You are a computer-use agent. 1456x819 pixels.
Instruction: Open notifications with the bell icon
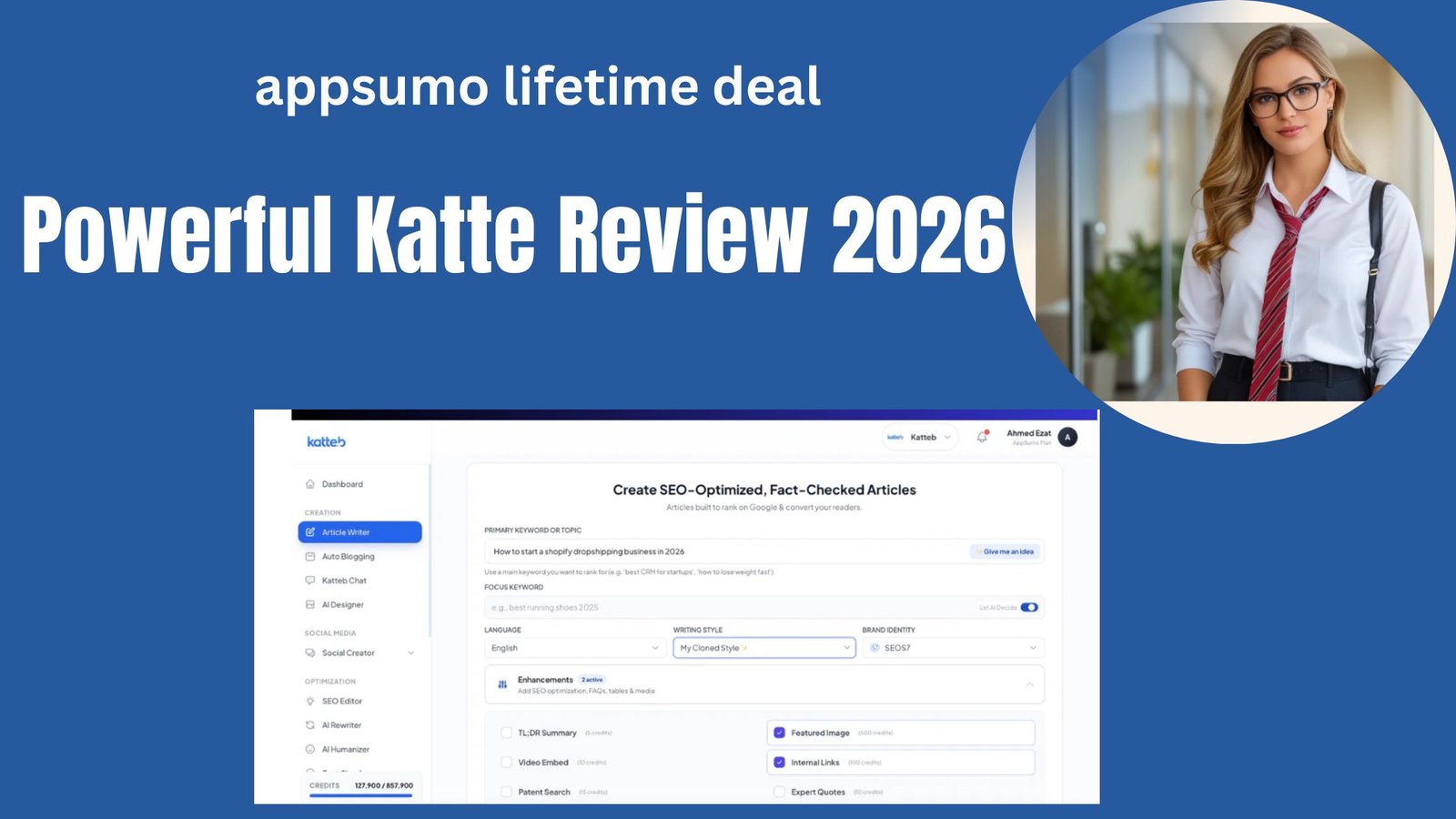click(982, 437)
